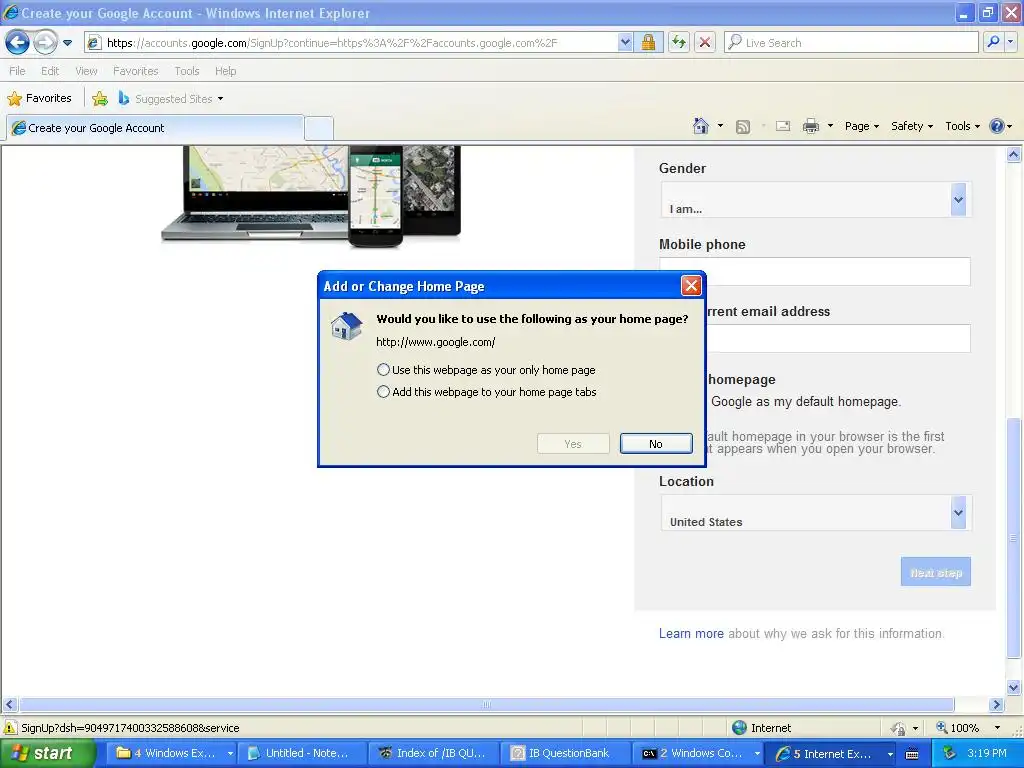Screen dimensions: 1024x768
Task: Click into the Live Search box
Action: point(851,43)
